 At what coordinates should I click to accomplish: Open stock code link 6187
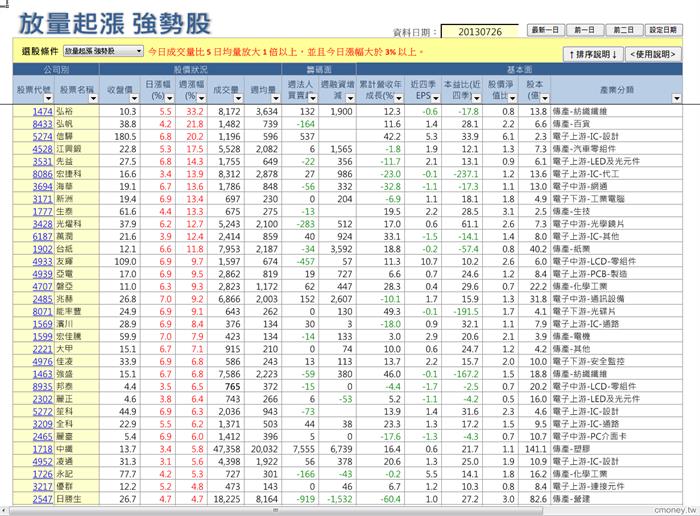pyautogui.click(x=42, y=237)
